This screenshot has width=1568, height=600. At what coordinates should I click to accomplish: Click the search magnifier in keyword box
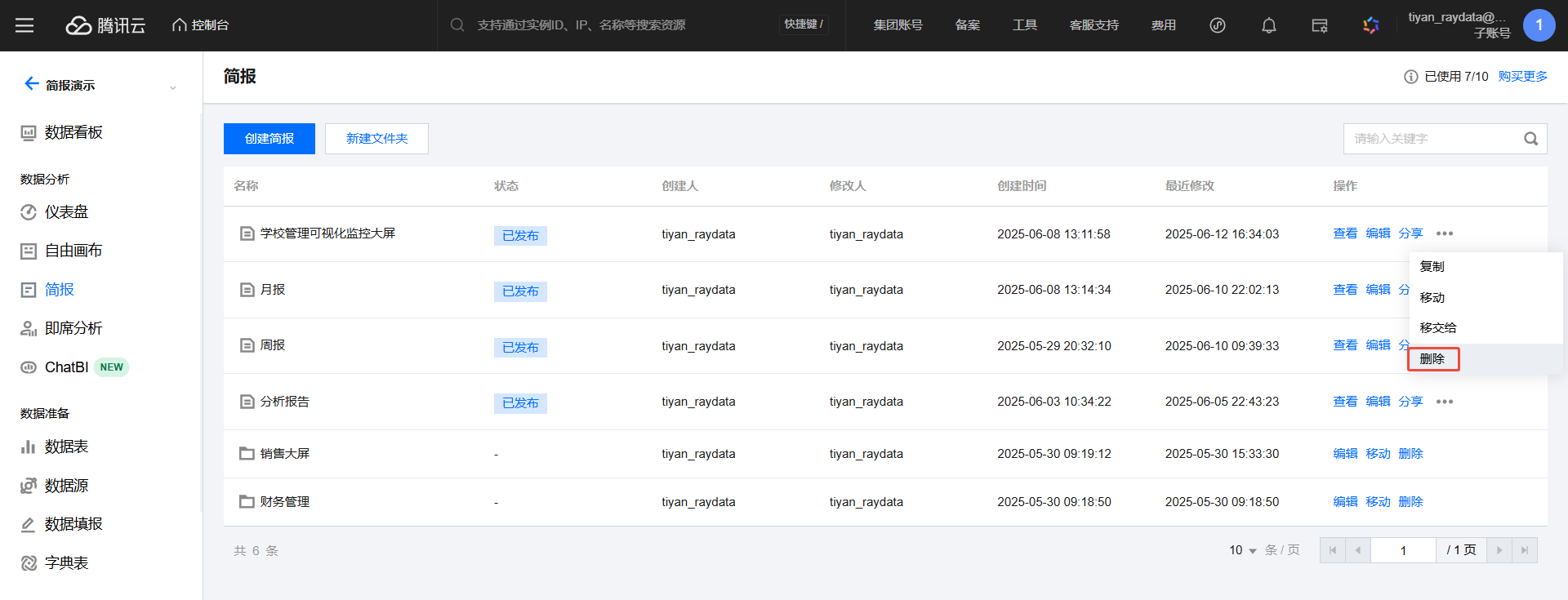pos(1530,139)
